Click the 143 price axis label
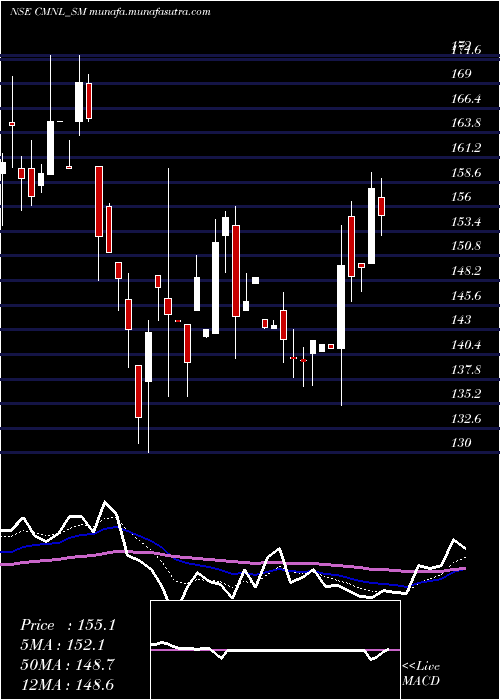The width and height of the screenshot is (500, 700). pyautogui.click(x=461, y=320)
